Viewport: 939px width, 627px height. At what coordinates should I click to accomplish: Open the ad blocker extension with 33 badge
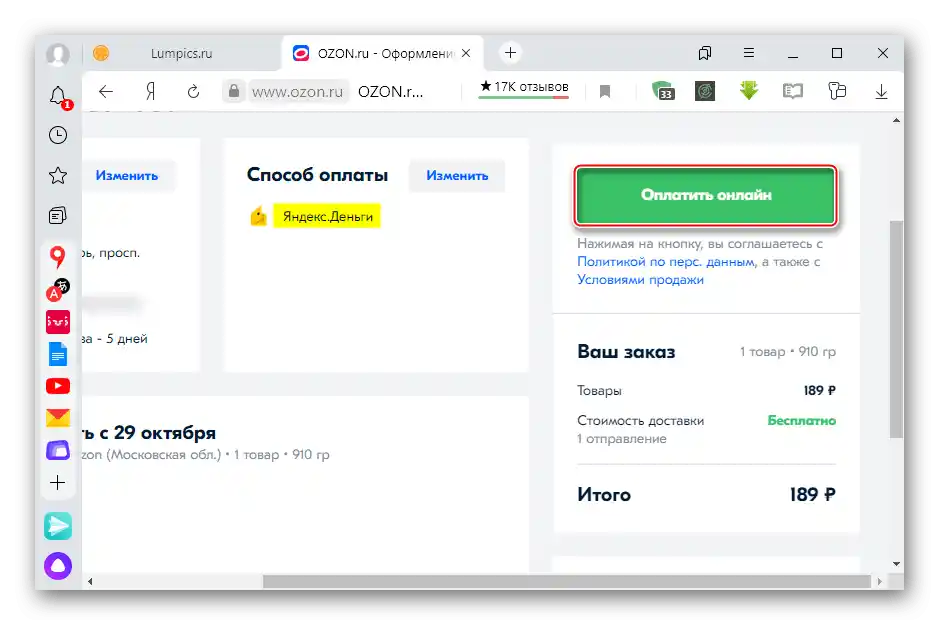tap(663, 91)
